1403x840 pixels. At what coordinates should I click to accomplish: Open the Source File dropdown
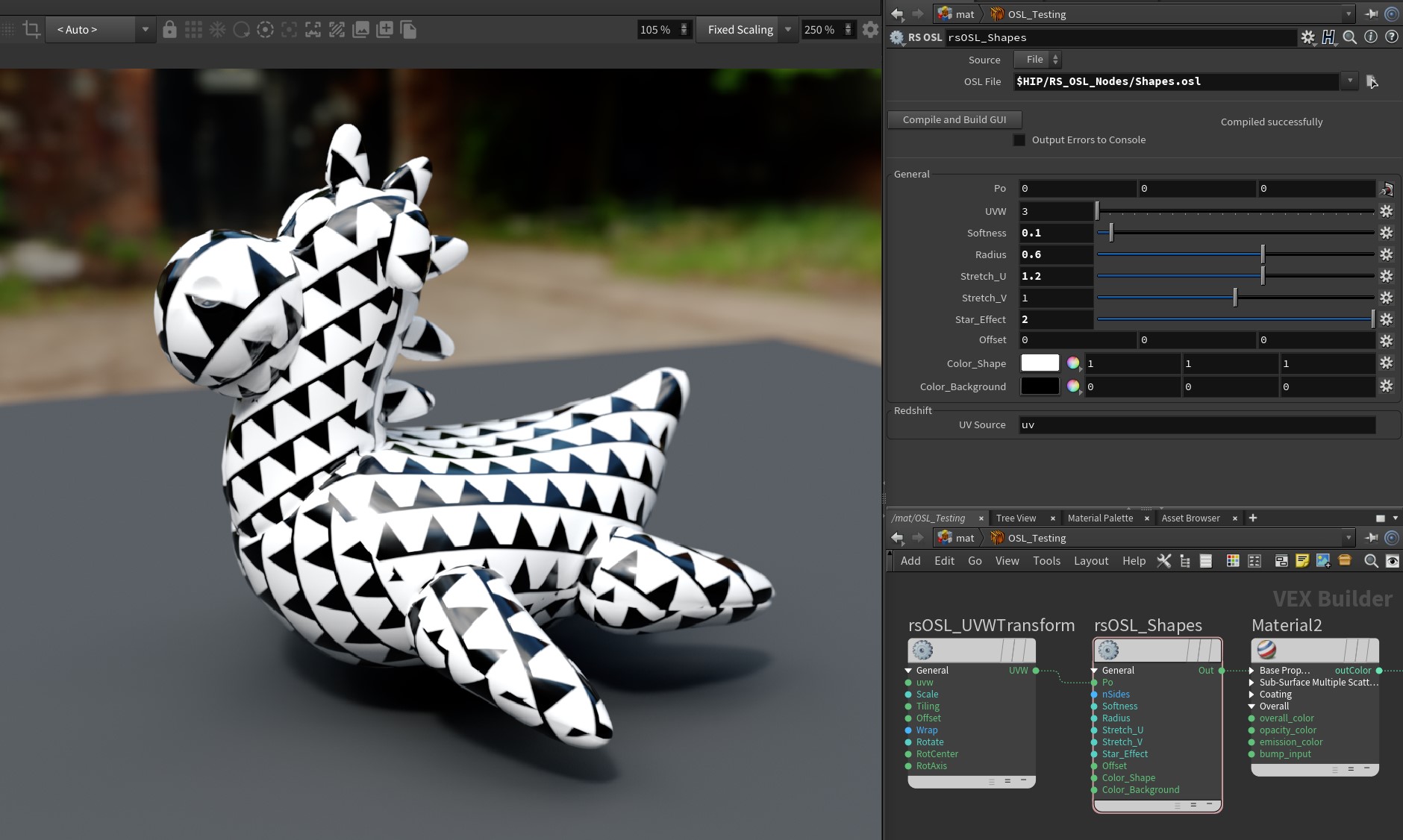coord(1037,60)
